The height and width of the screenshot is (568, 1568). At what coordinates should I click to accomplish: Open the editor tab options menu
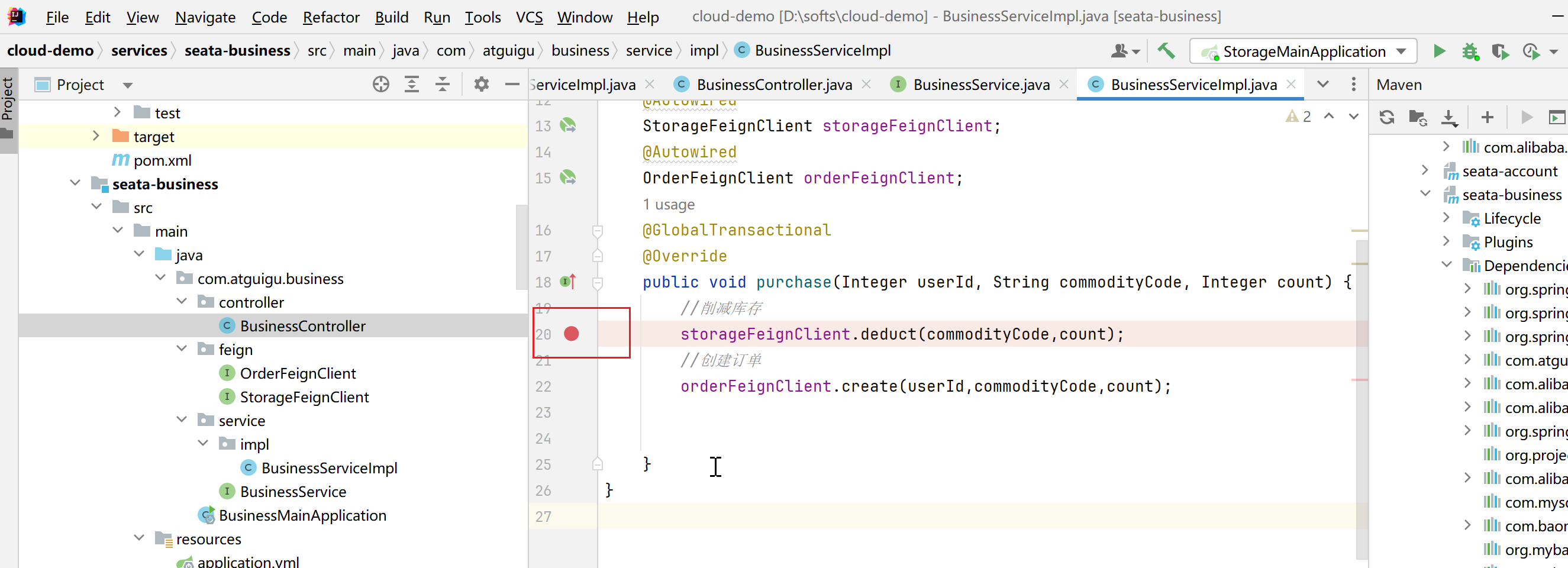[x=1354, y=85]
